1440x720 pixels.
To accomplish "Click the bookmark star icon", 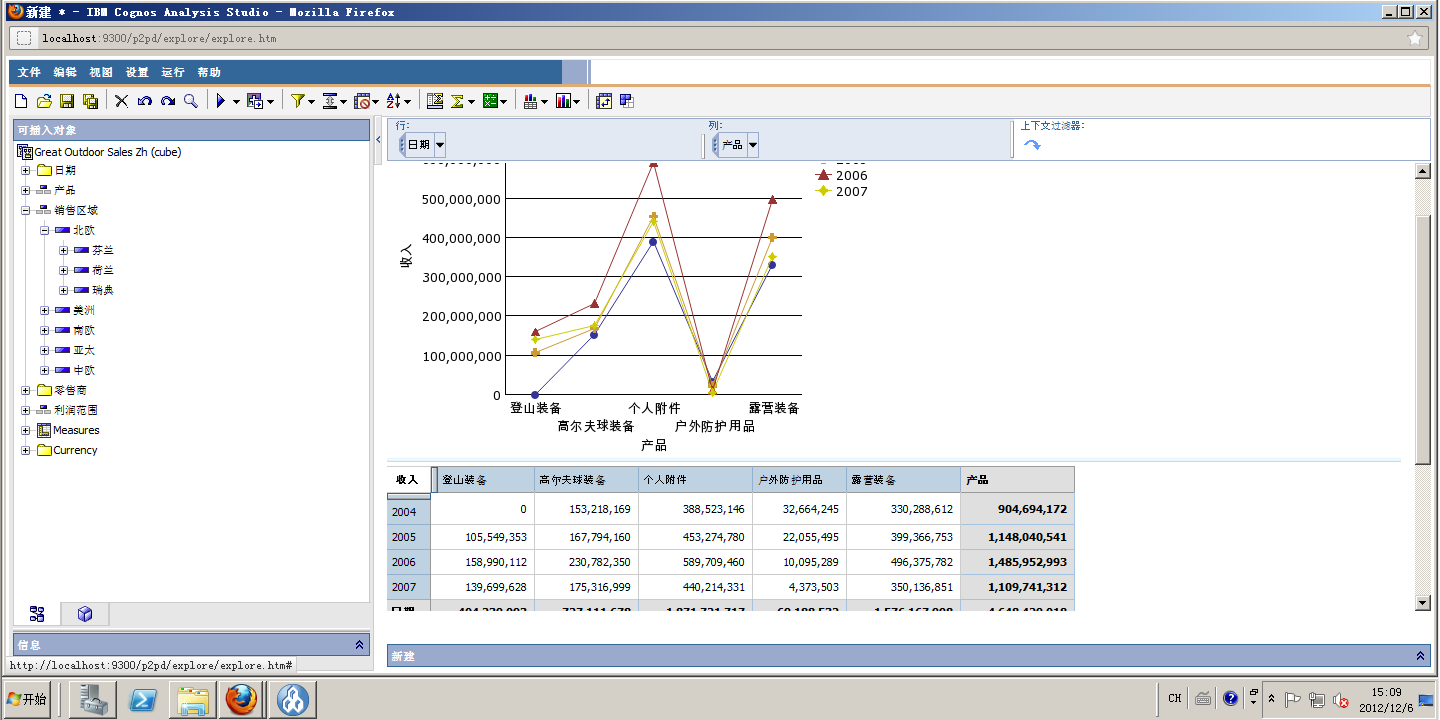I will [x=1414, y=39].
